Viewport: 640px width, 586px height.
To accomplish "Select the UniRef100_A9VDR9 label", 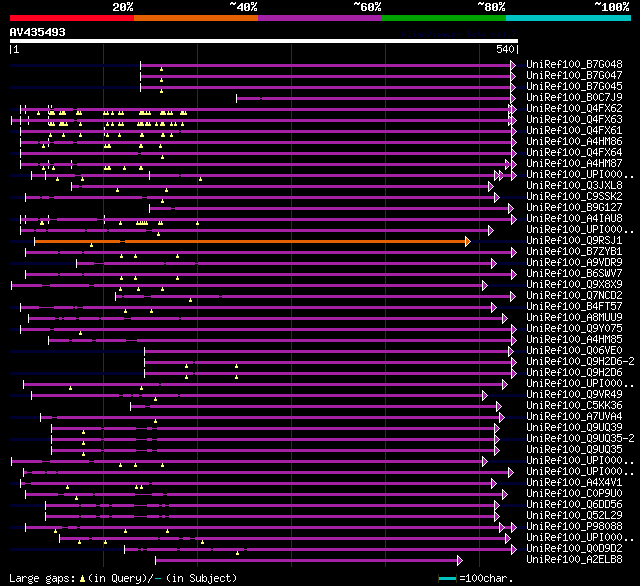I will [x=574, y=263].
